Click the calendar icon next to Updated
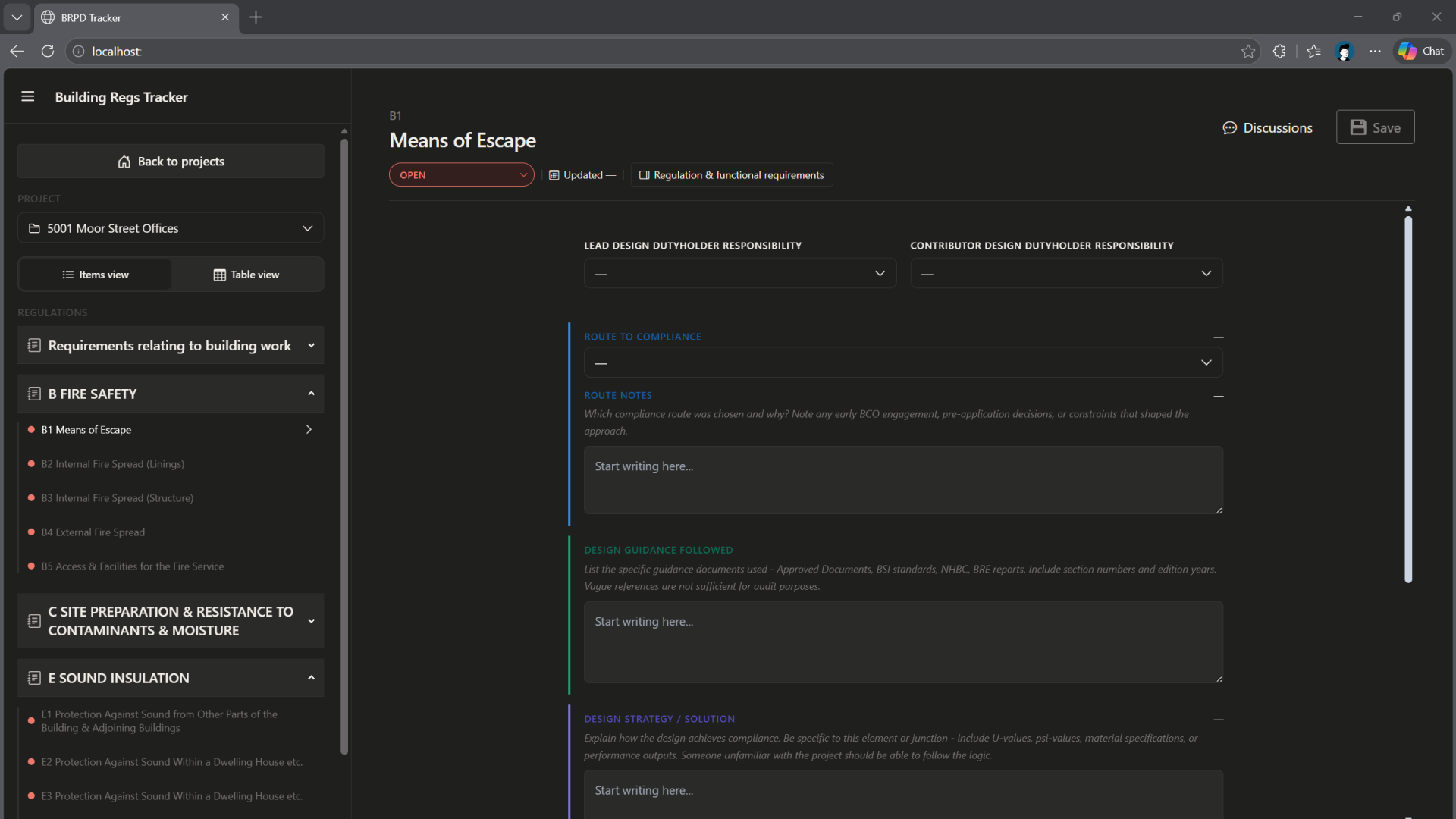This screenshot has height=819, width=1456. pos(554,174)
